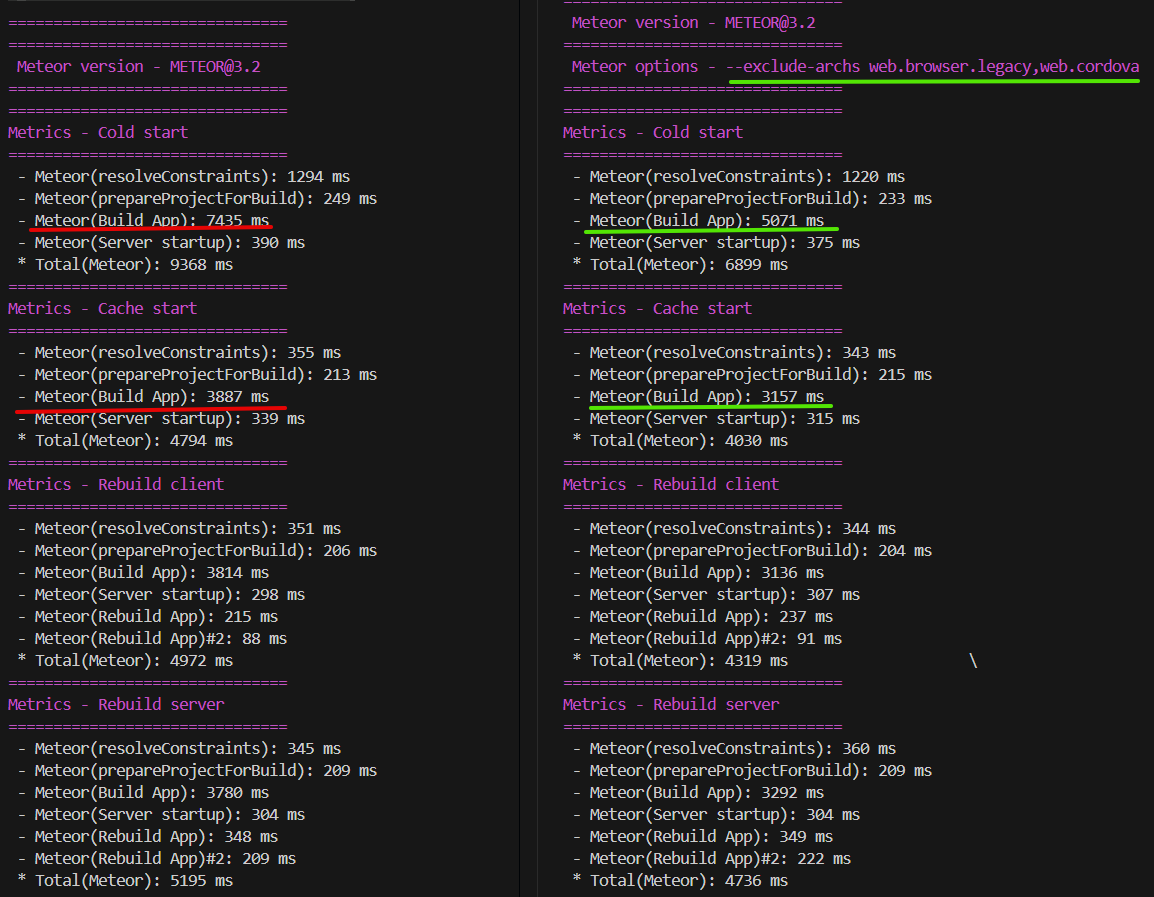Screen dimensions: 1154x897
Task: Select the Total(Meteor) 9368 ms line
Action: pos(125,265)
